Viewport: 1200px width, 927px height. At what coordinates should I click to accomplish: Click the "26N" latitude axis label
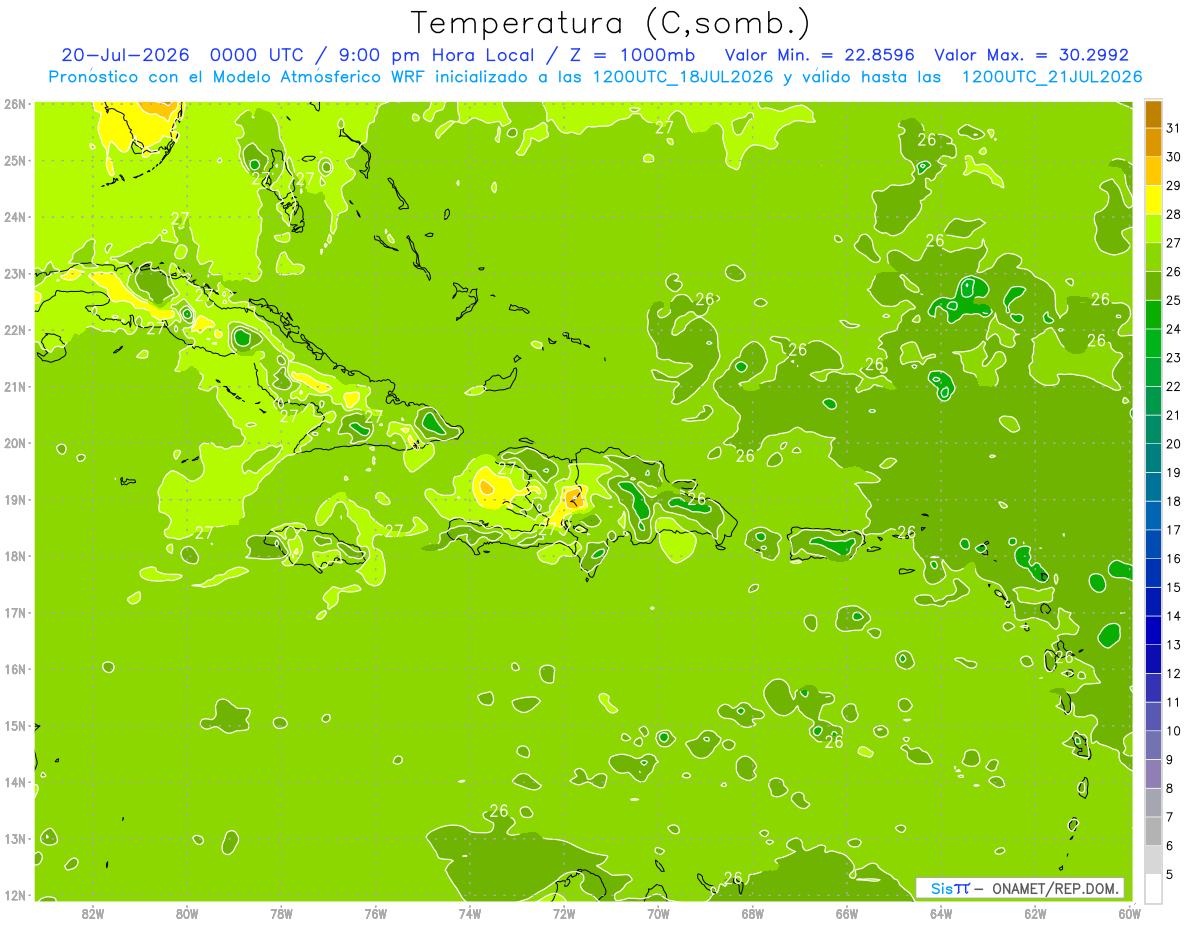(x=14, y=103)
